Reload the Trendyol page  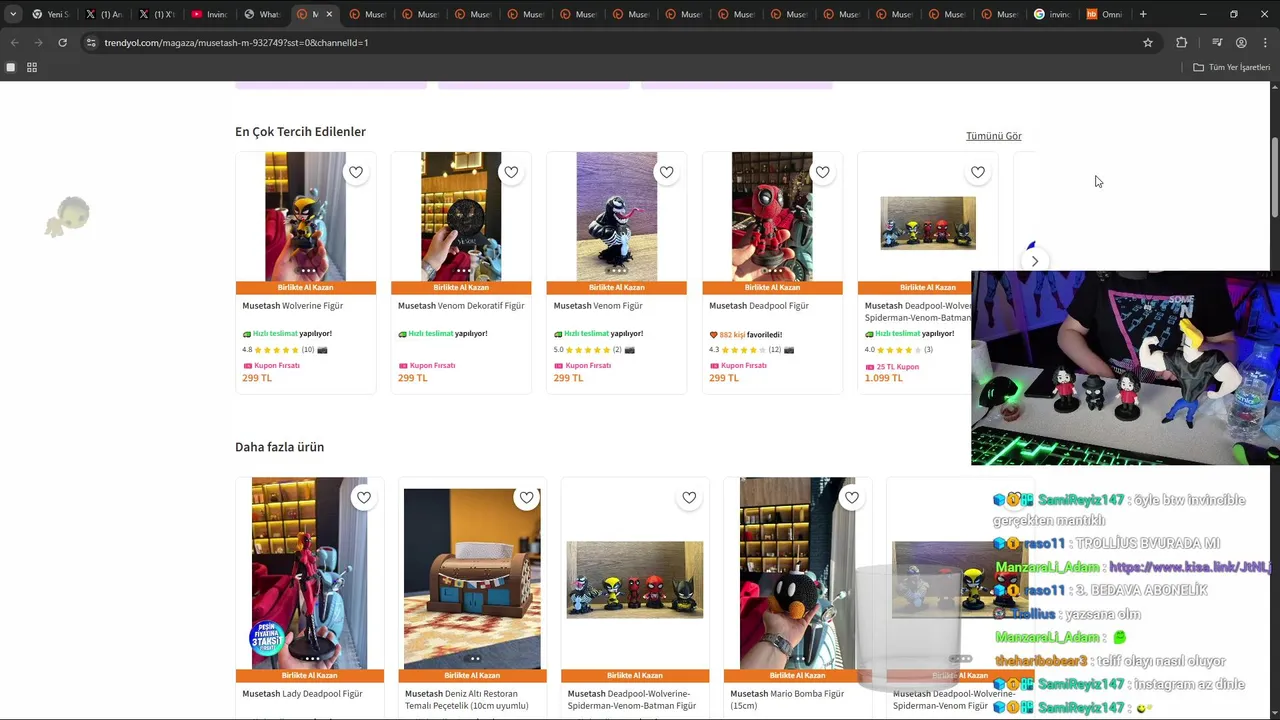62,43
